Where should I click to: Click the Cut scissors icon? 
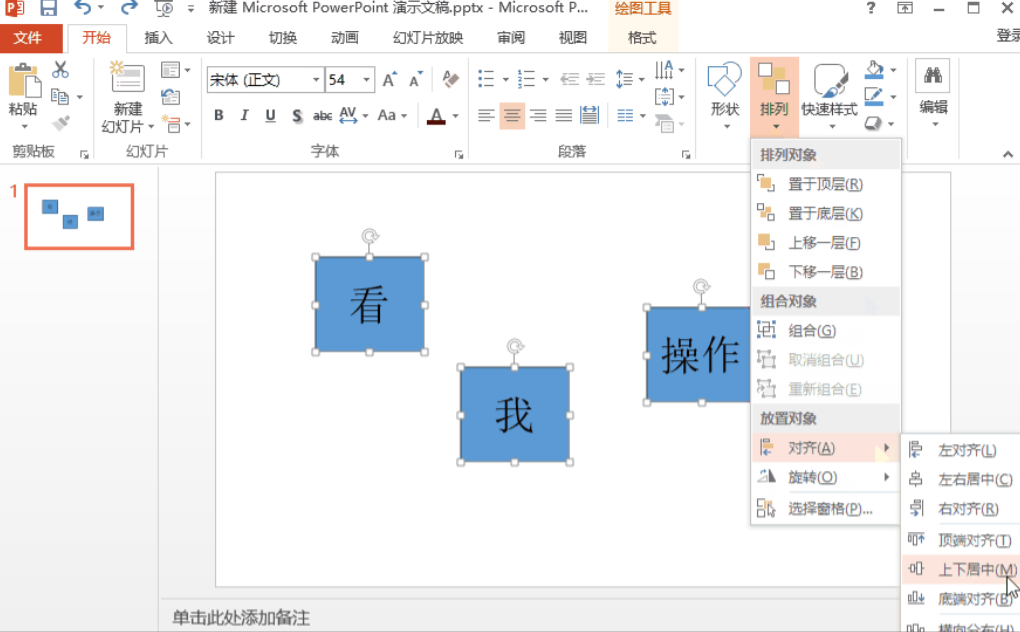coord(60,69)
